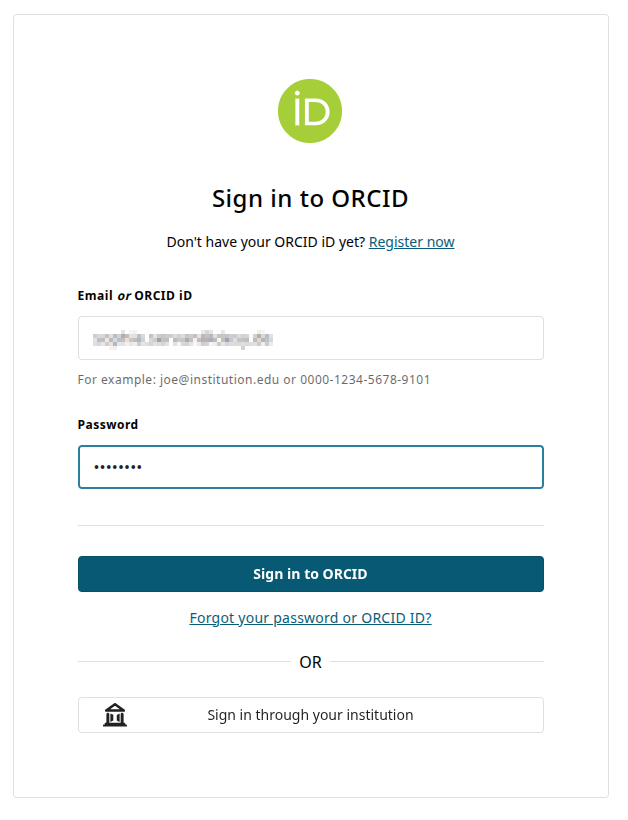Viewport: 628px width, 820px height.
Task: Click the Don't have your ORCID iD yet text
Action: [265, 242]
